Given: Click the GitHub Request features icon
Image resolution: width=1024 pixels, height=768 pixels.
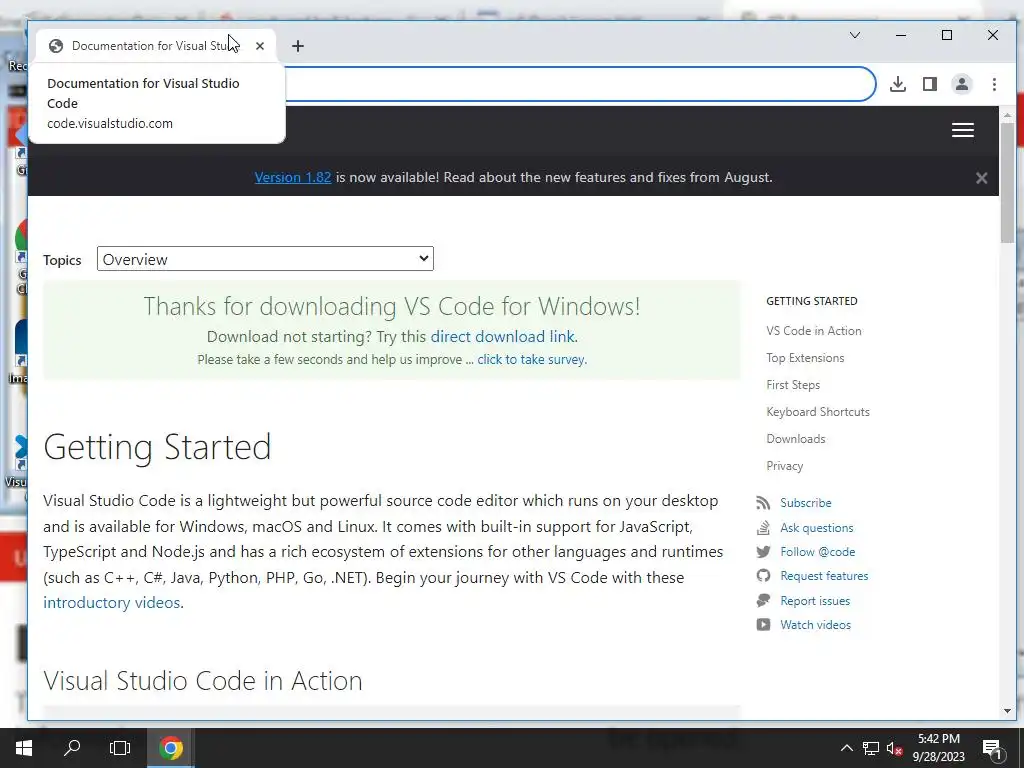Looking at the screenshot, I should [763, 575].
